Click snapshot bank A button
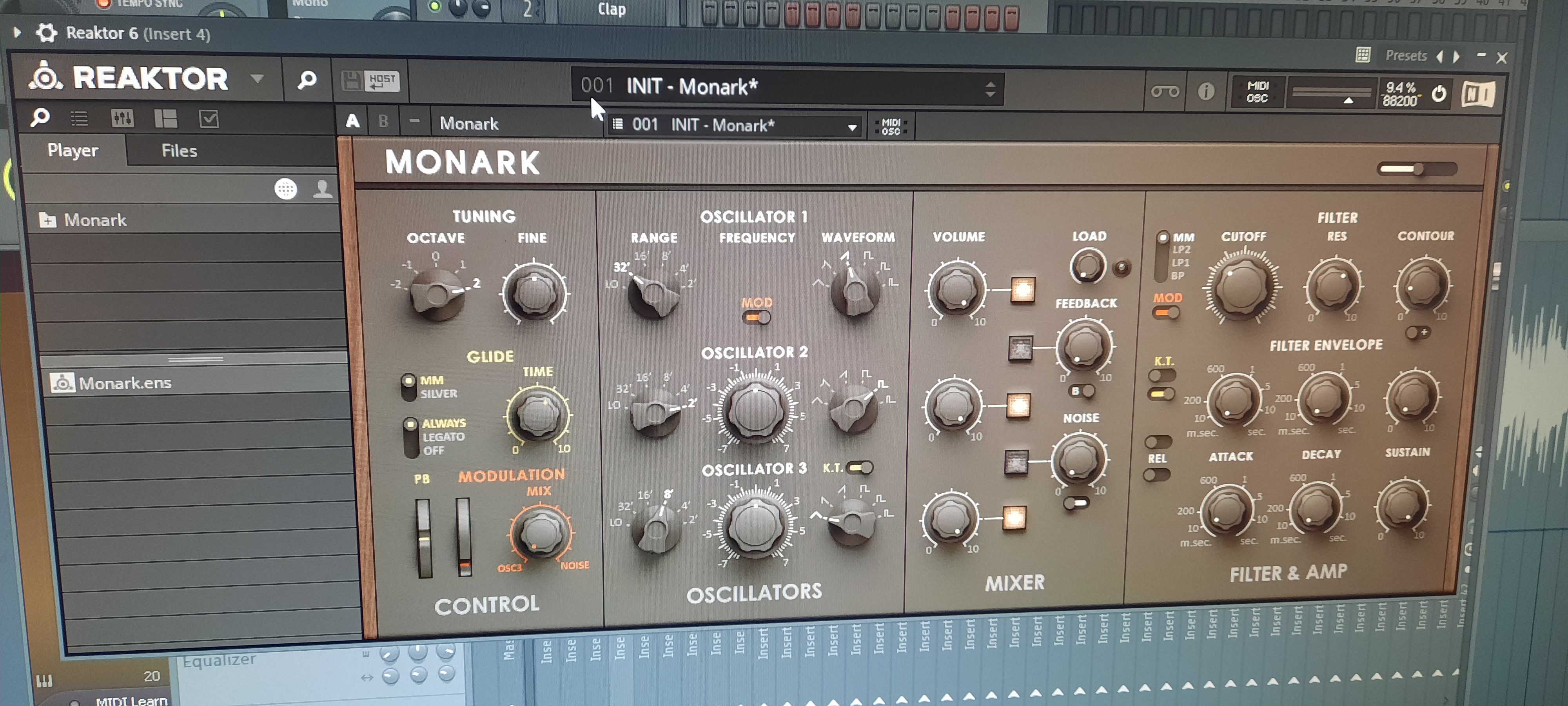 click(352, 121)
